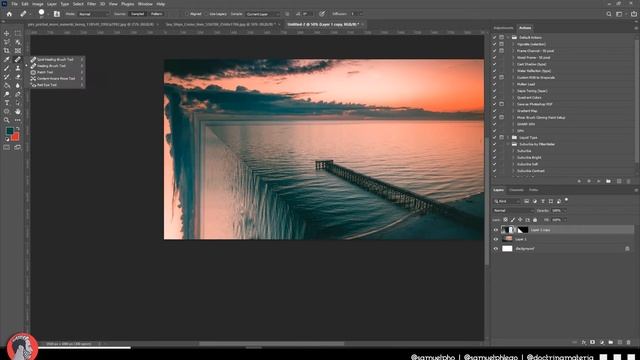Select the Clone Stamp tool
This screenshot has height=360, width=640.
coord(18,68)
